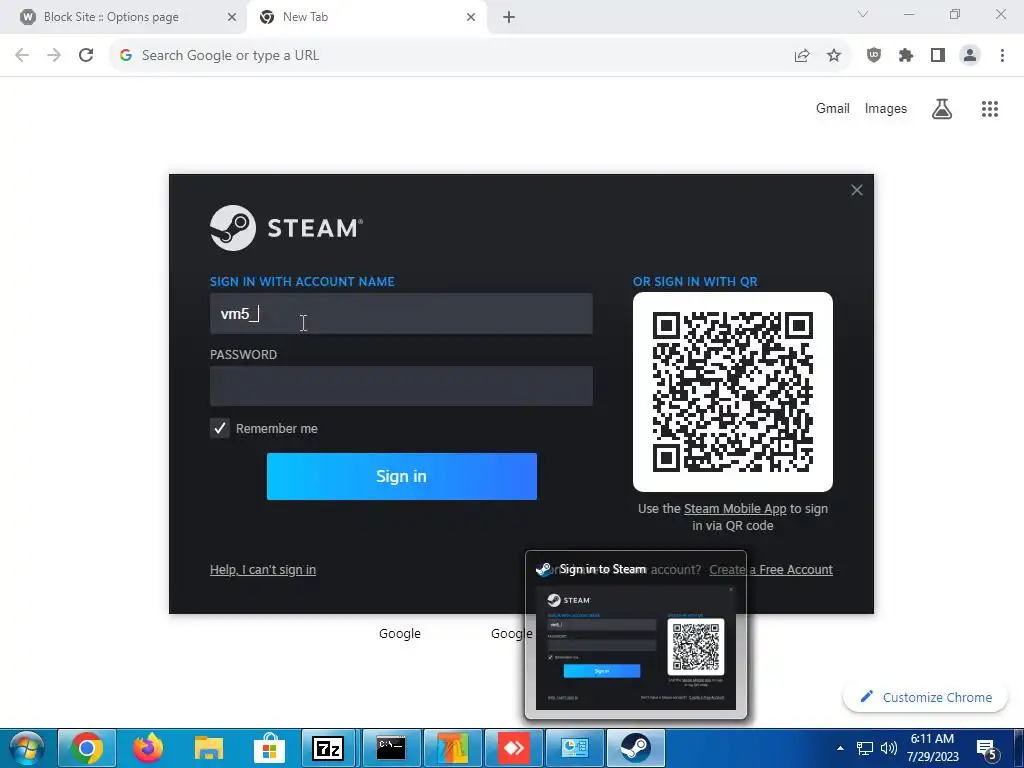
Task: Click the share page icon in the address bar
Action: tap(802, 56)
